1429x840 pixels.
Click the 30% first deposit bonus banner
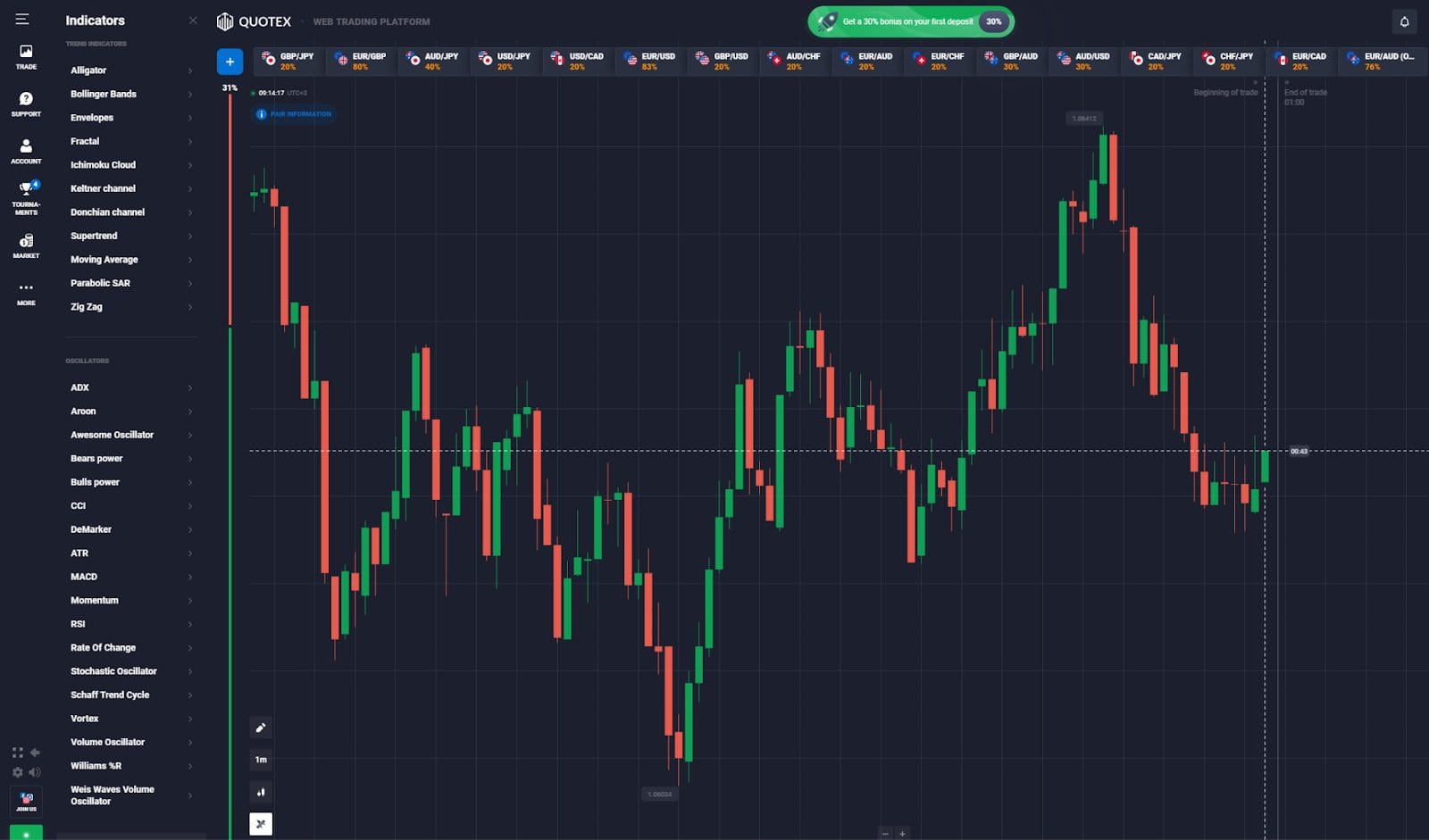point(911,21)
